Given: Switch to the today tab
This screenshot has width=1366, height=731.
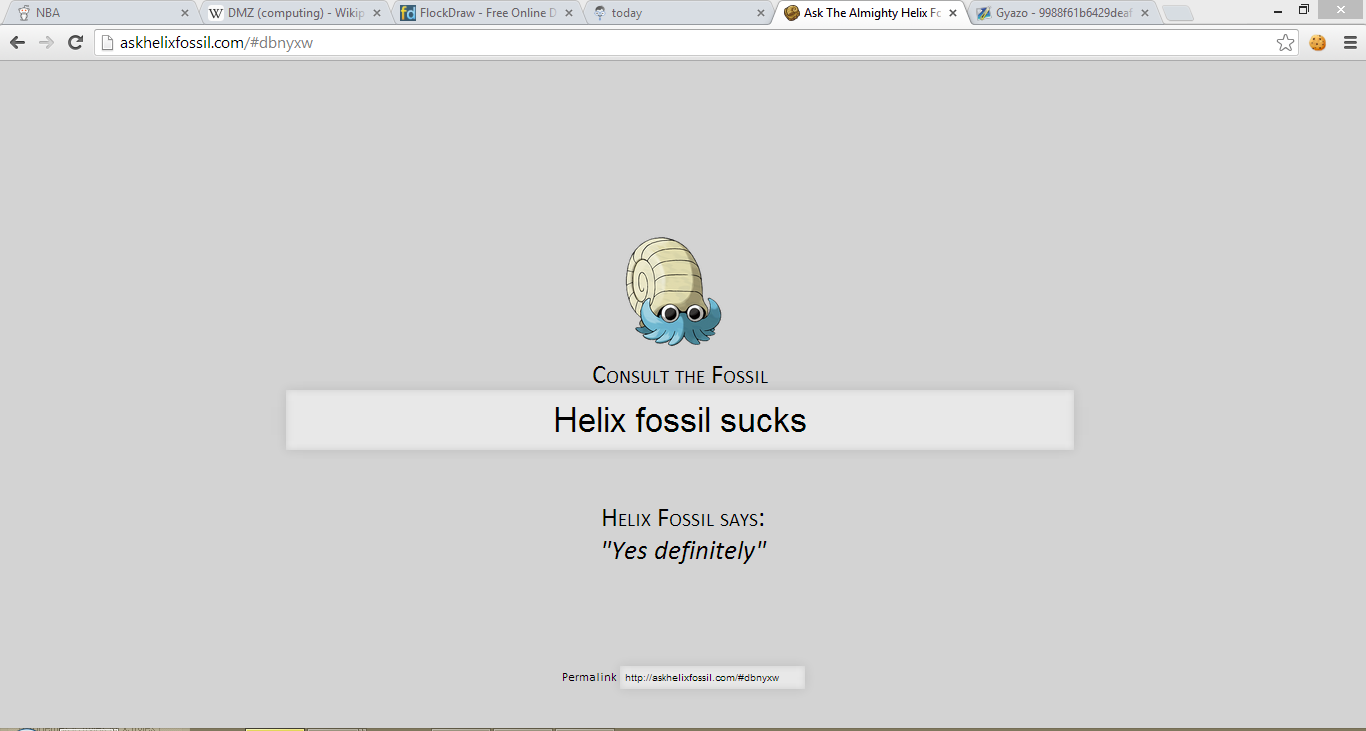Looking at the screenshot, I should [678, 13].
